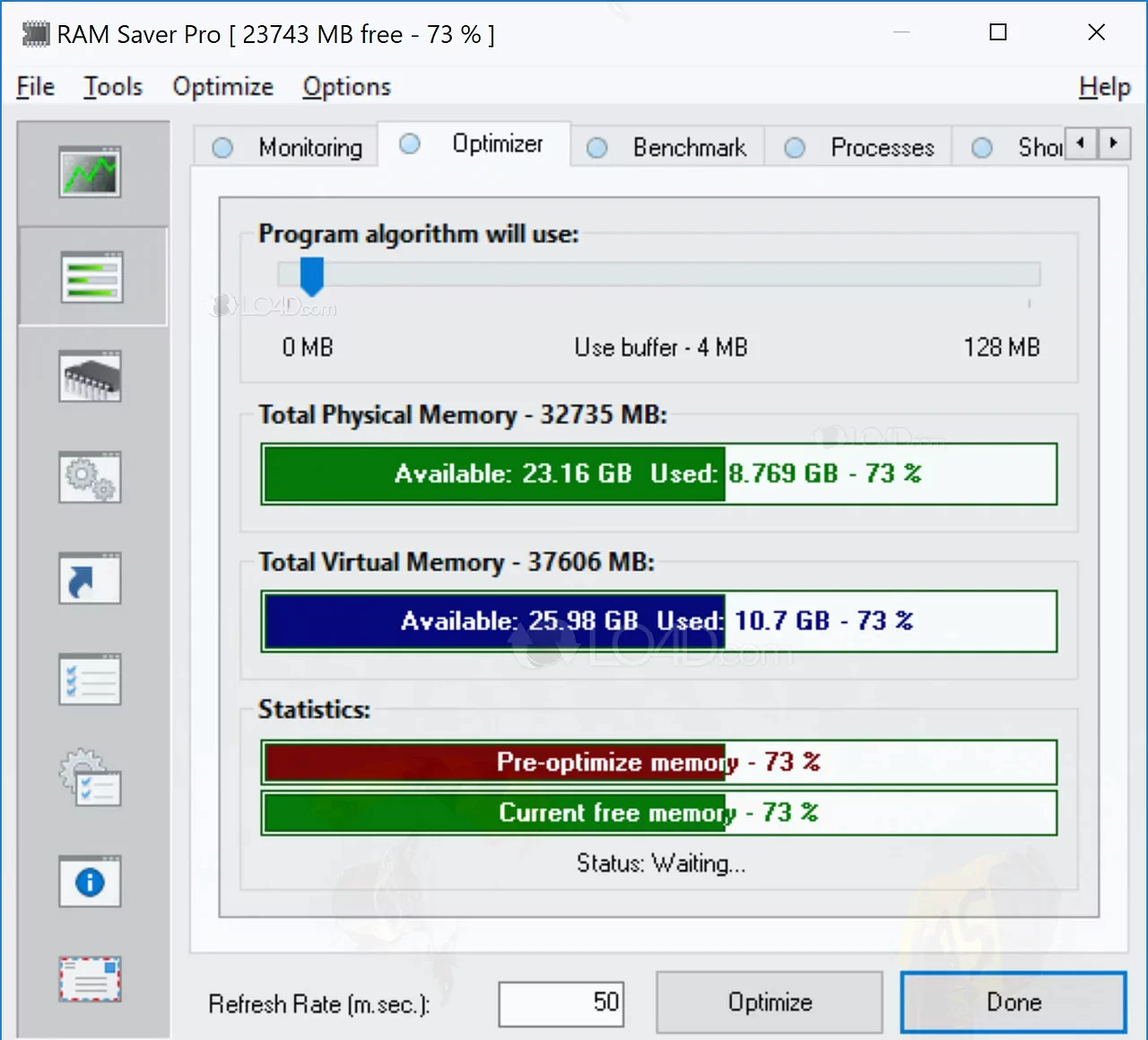The height and width of the screenshot is (1040, 1148).
Task: Select the Benchmark tab radio button
Action: pyautogui.click(x=596, y=147)
